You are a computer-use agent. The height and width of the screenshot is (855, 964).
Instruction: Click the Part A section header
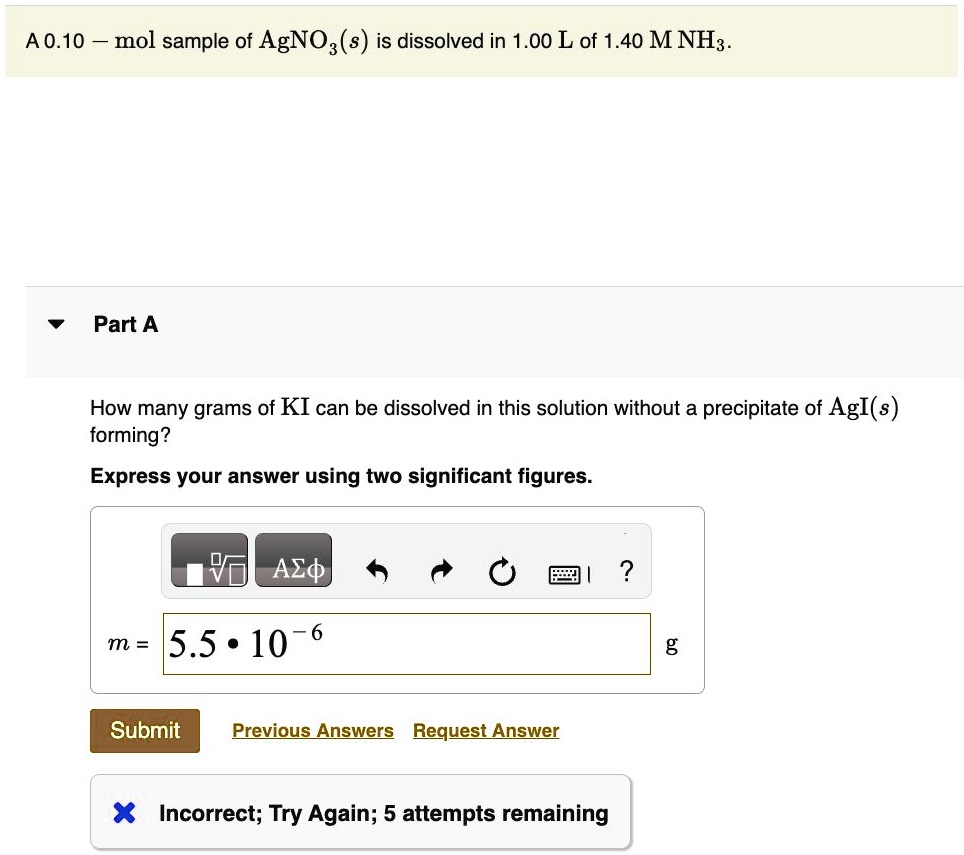click(125, 324)
